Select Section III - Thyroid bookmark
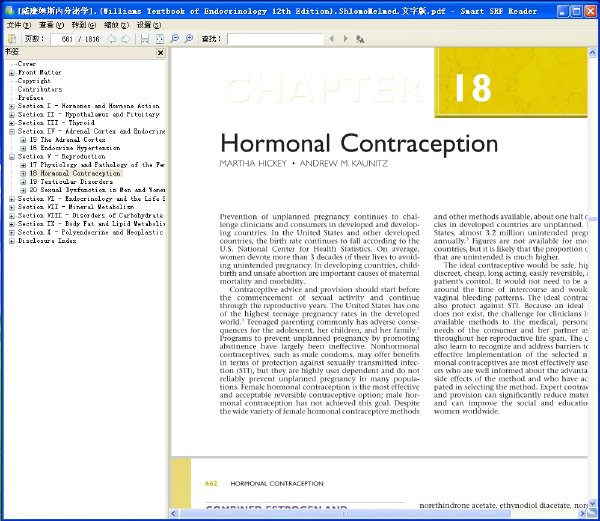The width and height of the screenshot is (600, 521). (x=56, y=123)
